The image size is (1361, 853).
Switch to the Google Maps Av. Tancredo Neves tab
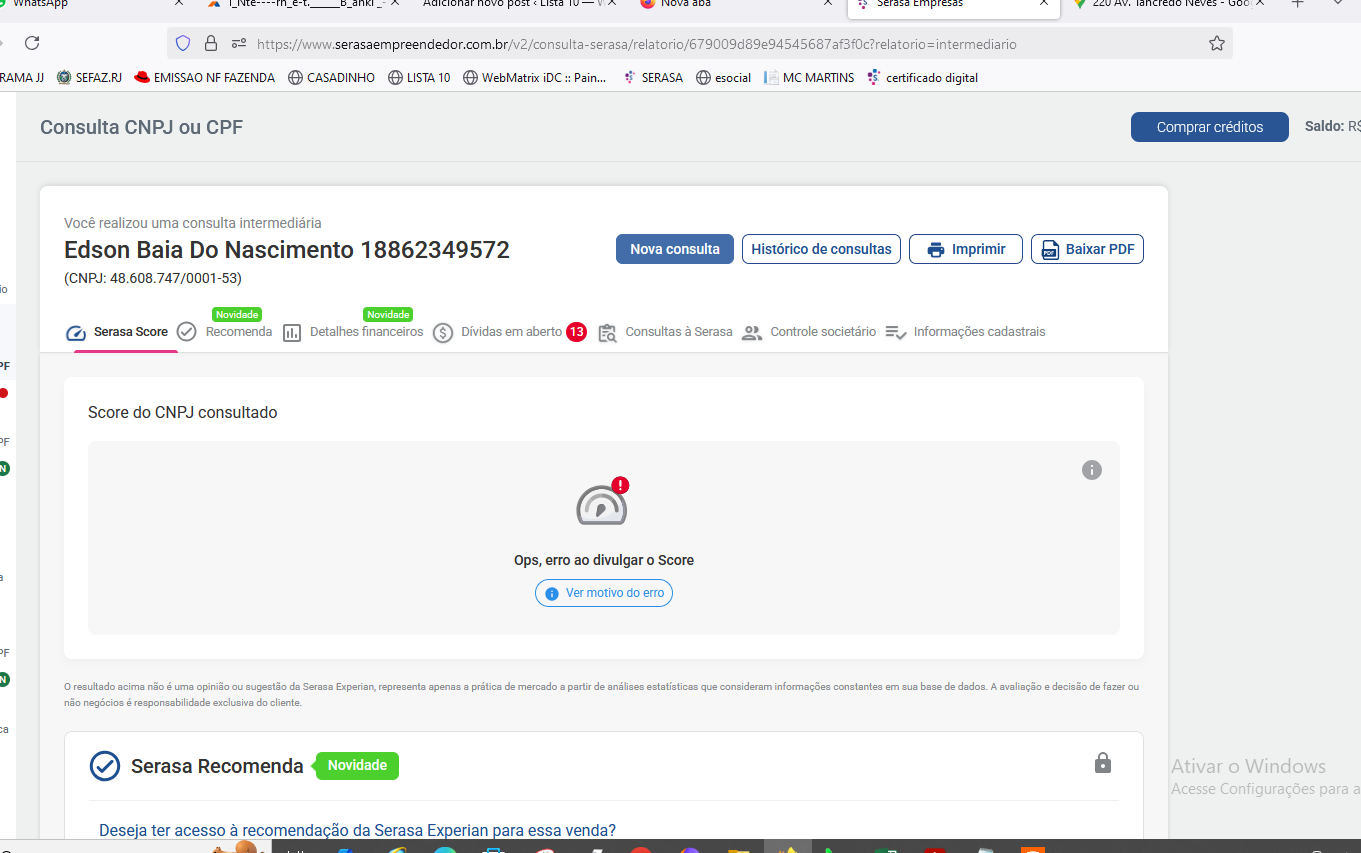1170,4
